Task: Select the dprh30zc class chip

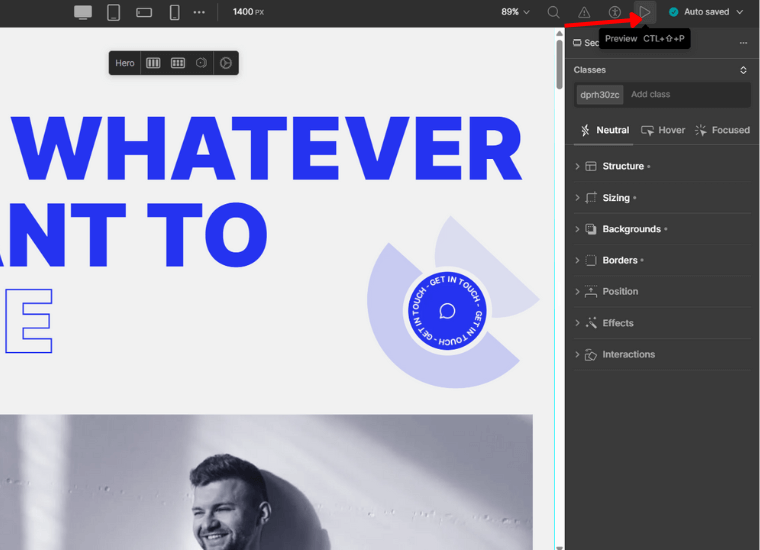Action: point(600,94)
